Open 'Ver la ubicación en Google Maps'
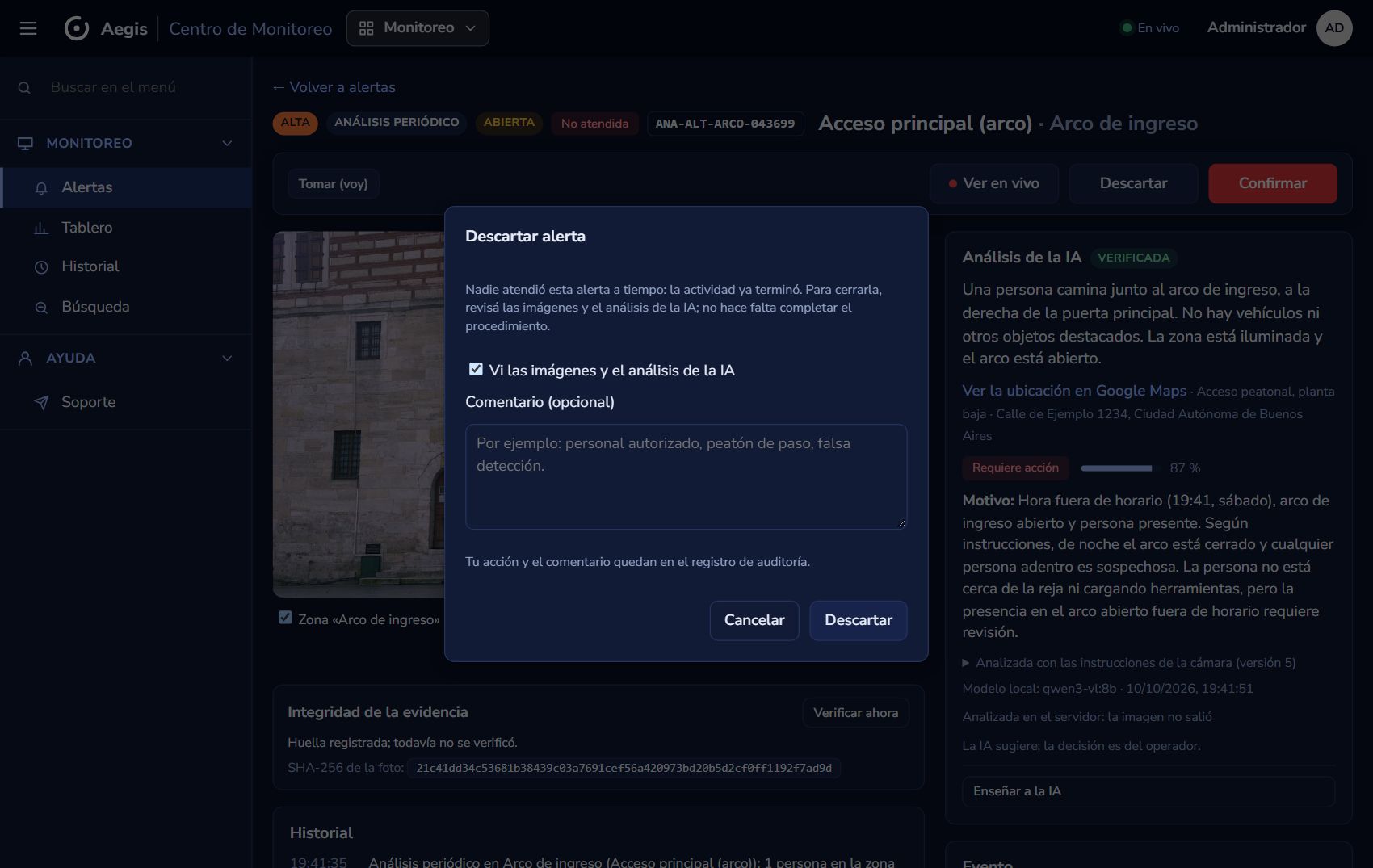Image resolution: width=1373 pixels, height=868 pixels. (1074, 391)
